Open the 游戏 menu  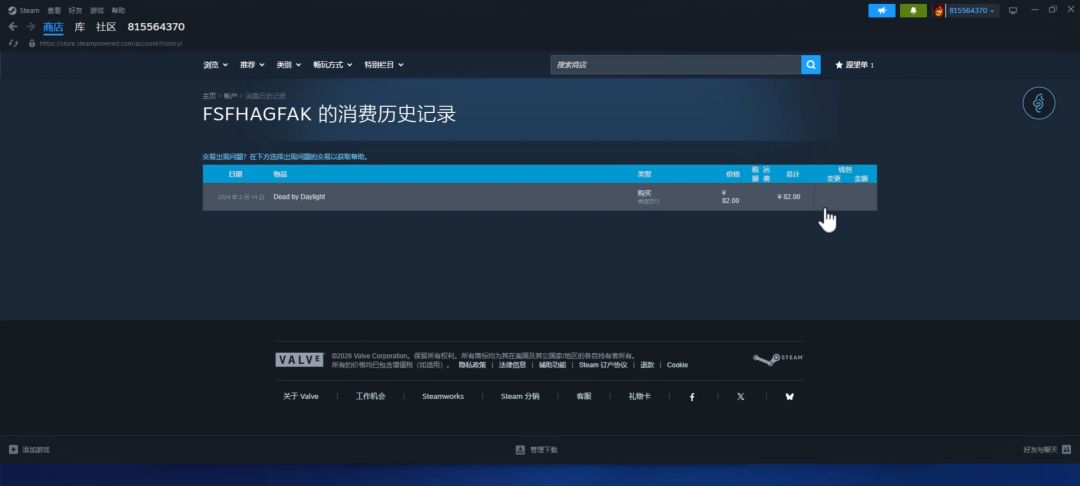point(96,10)
